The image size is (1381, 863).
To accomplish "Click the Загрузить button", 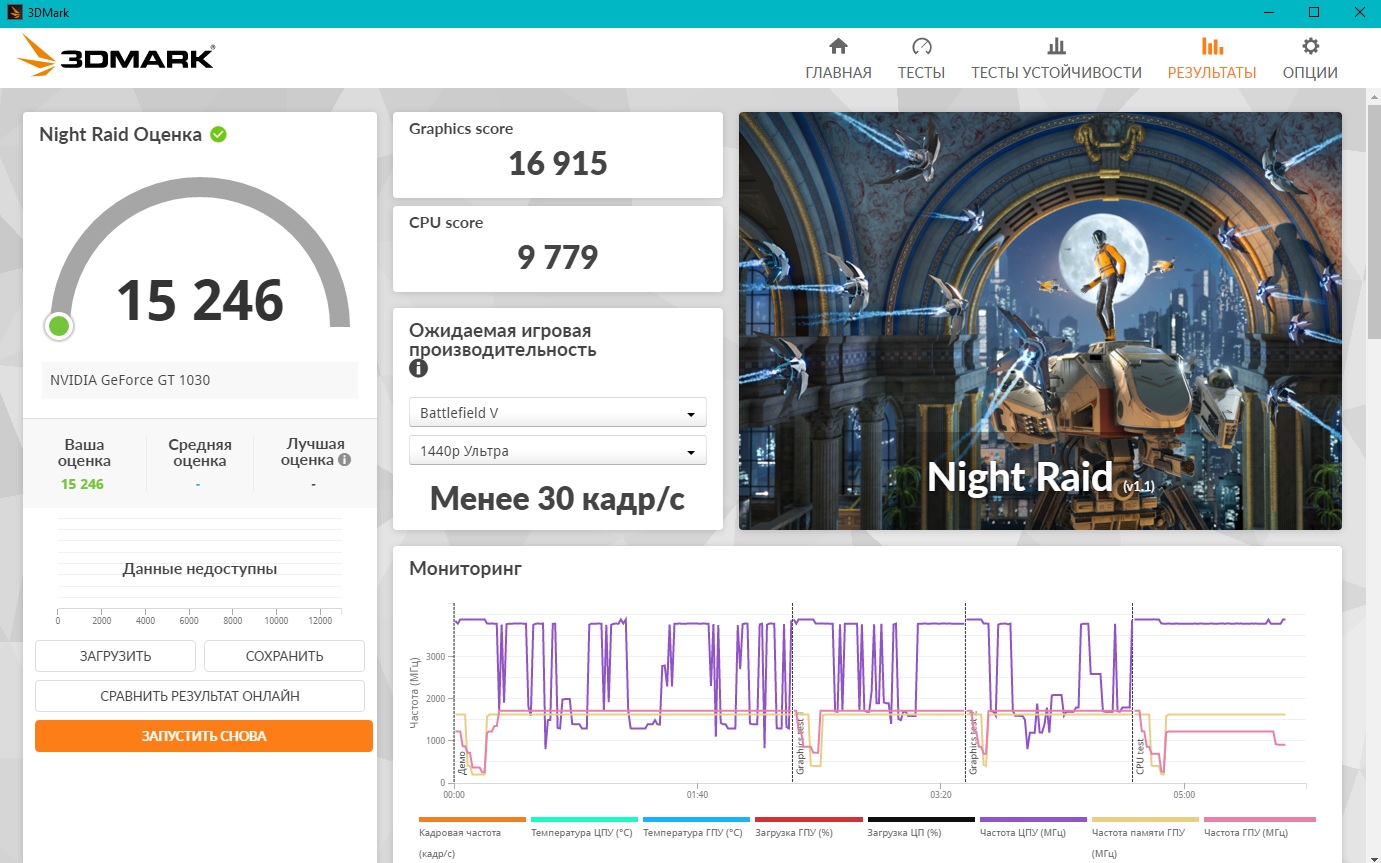I will click(x=116, y=656).
